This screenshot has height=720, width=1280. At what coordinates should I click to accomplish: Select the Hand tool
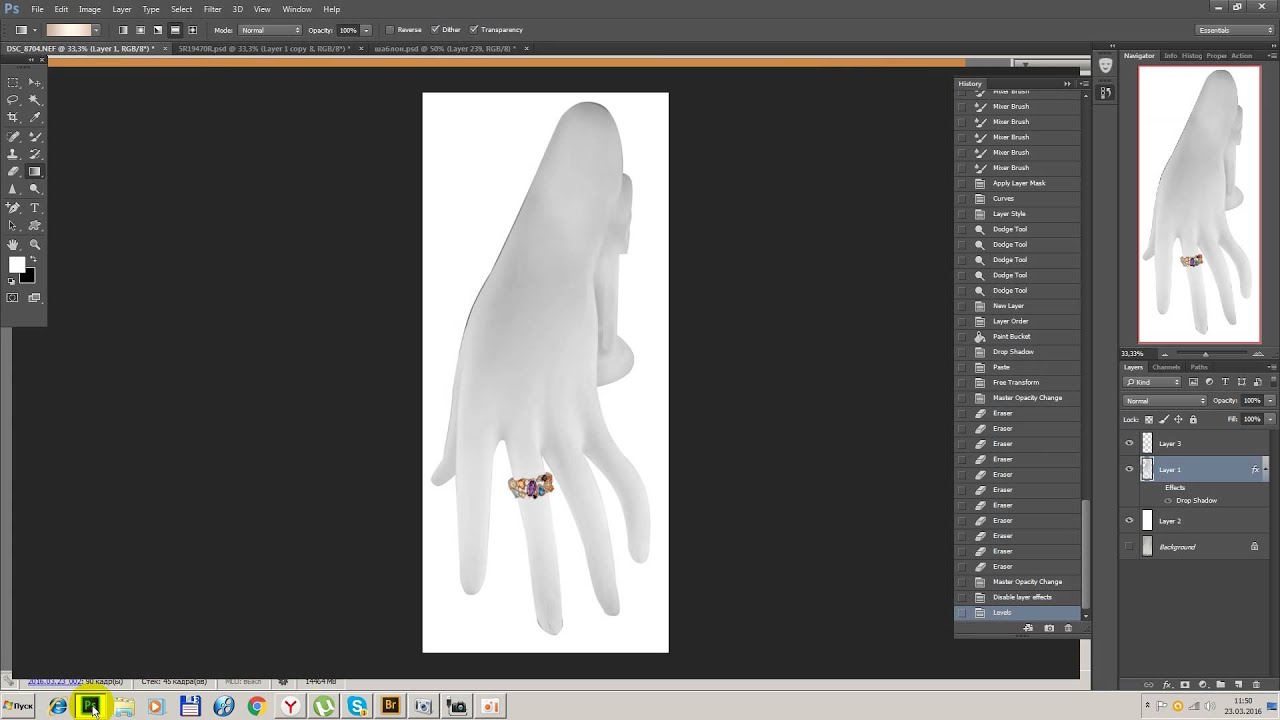pyautogui.click(x=13, y=244)
